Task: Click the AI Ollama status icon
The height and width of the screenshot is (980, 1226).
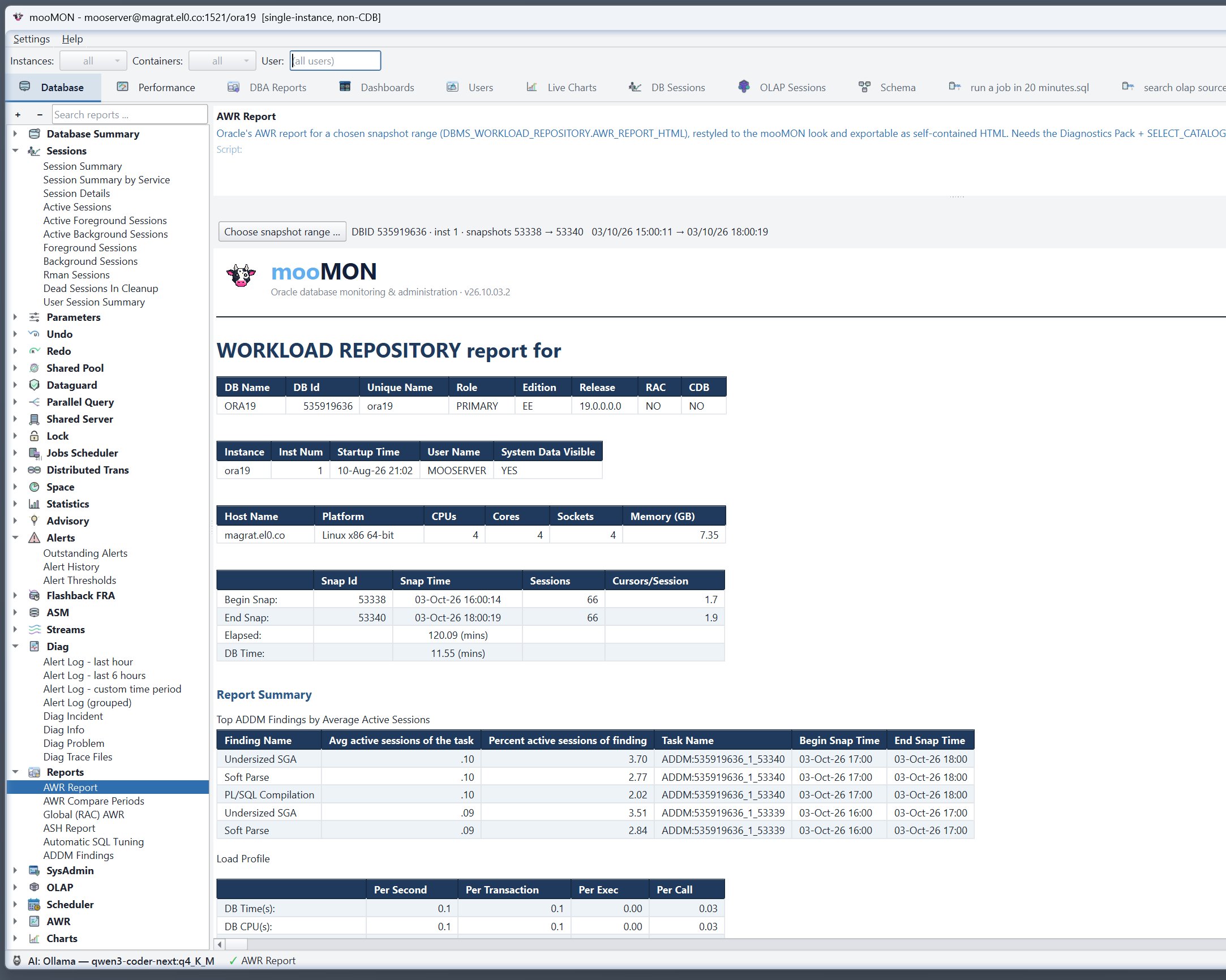Action: tap(16, 961)
